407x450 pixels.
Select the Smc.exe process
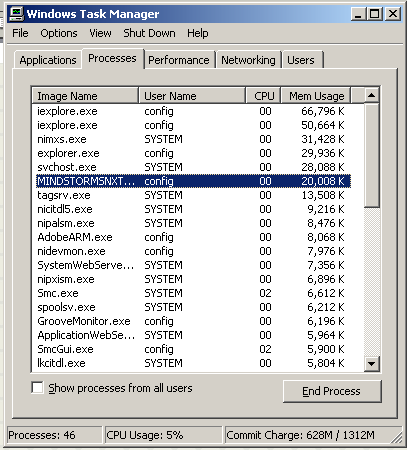[193, 293]
